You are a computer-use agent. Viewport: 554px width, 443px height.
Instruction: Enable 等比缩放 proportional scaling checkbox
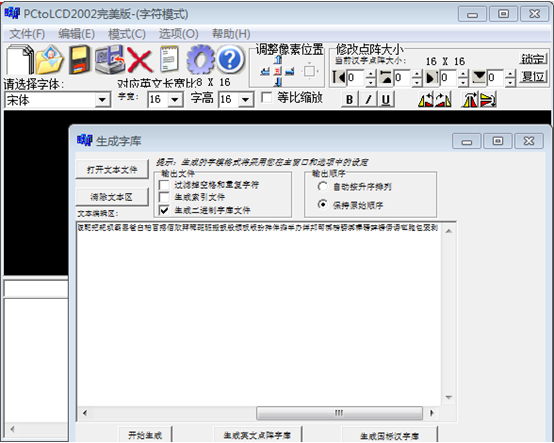[x=267, y=98]
